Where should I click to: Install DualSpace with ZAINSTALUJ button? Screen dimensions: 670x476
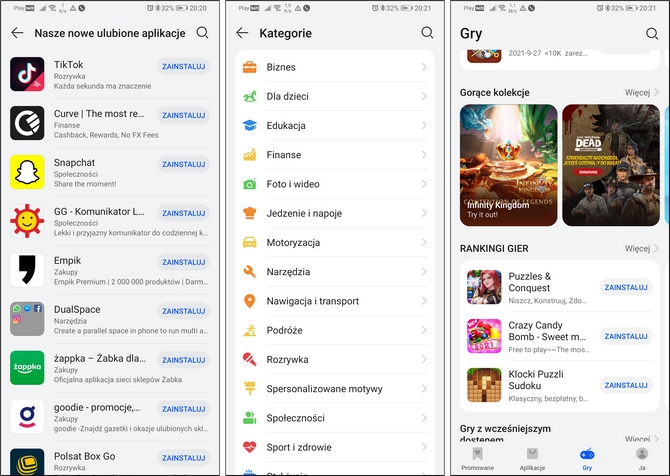pos(183,311)
